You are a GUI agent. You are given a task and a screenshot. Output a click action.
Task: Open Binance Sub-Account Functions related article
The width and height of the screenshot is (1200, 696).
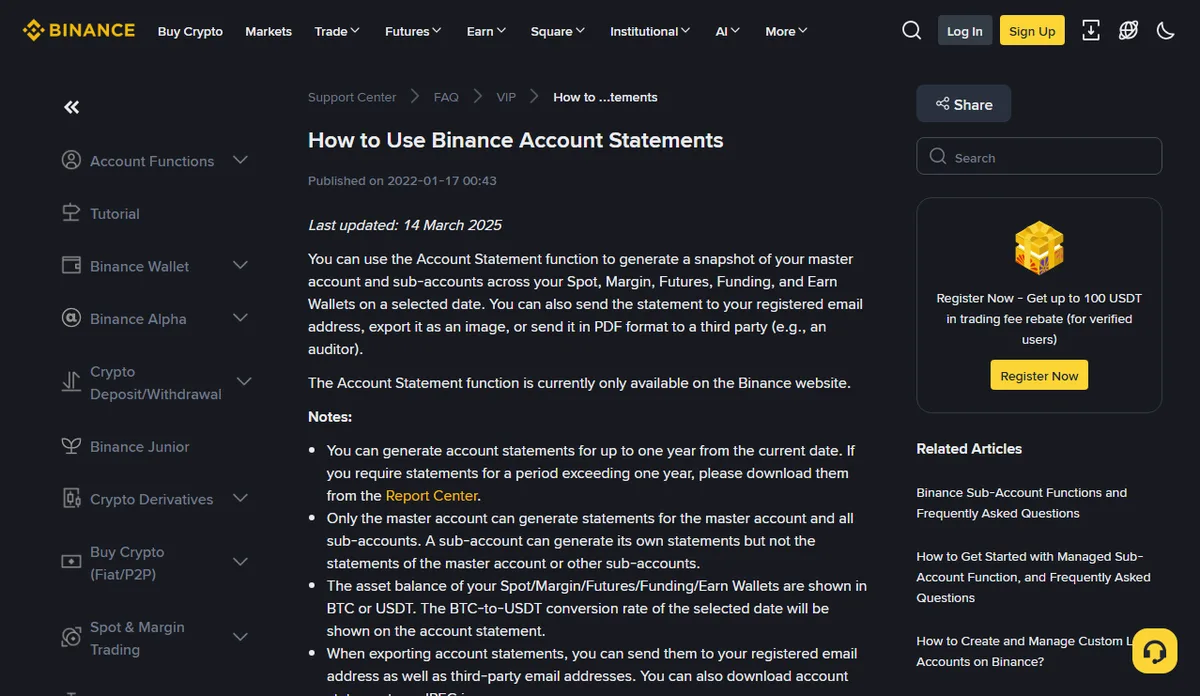pos(1021,503)
